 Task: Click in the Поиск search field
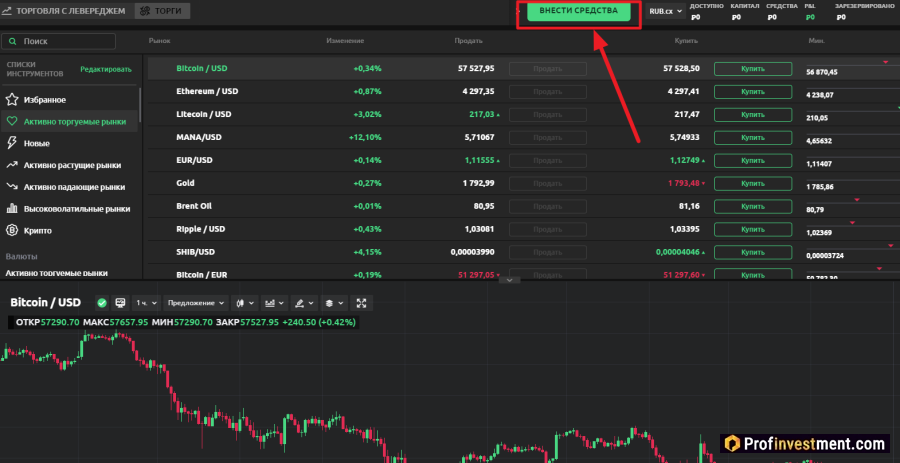(59, 41)
